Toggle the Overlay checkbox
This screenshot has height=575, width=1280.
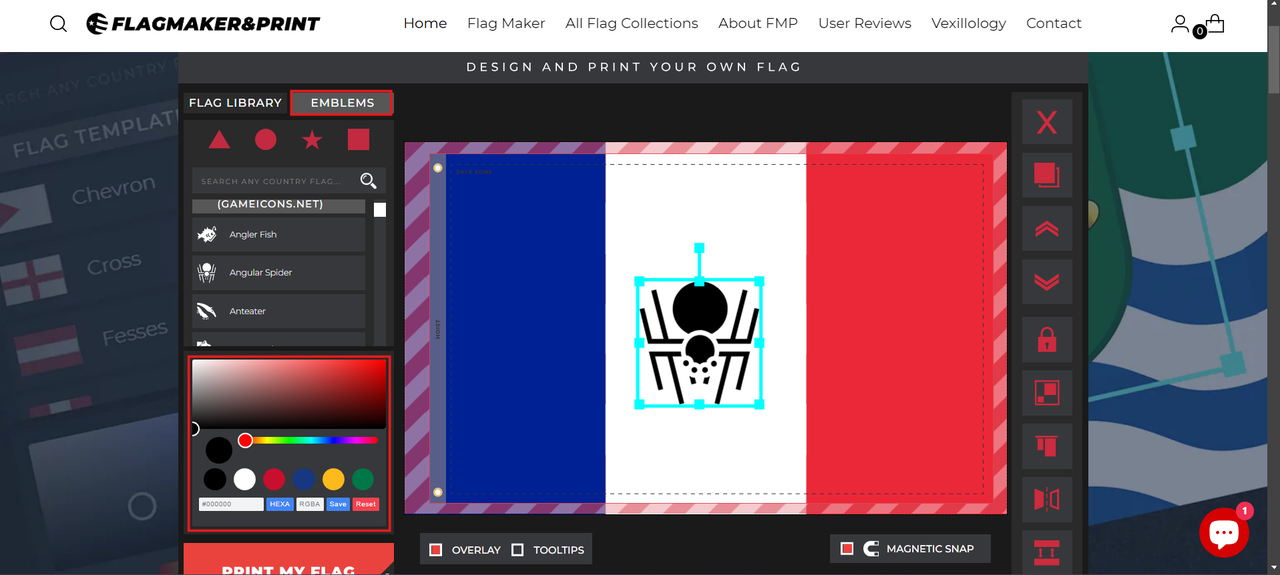coord(436,550)
